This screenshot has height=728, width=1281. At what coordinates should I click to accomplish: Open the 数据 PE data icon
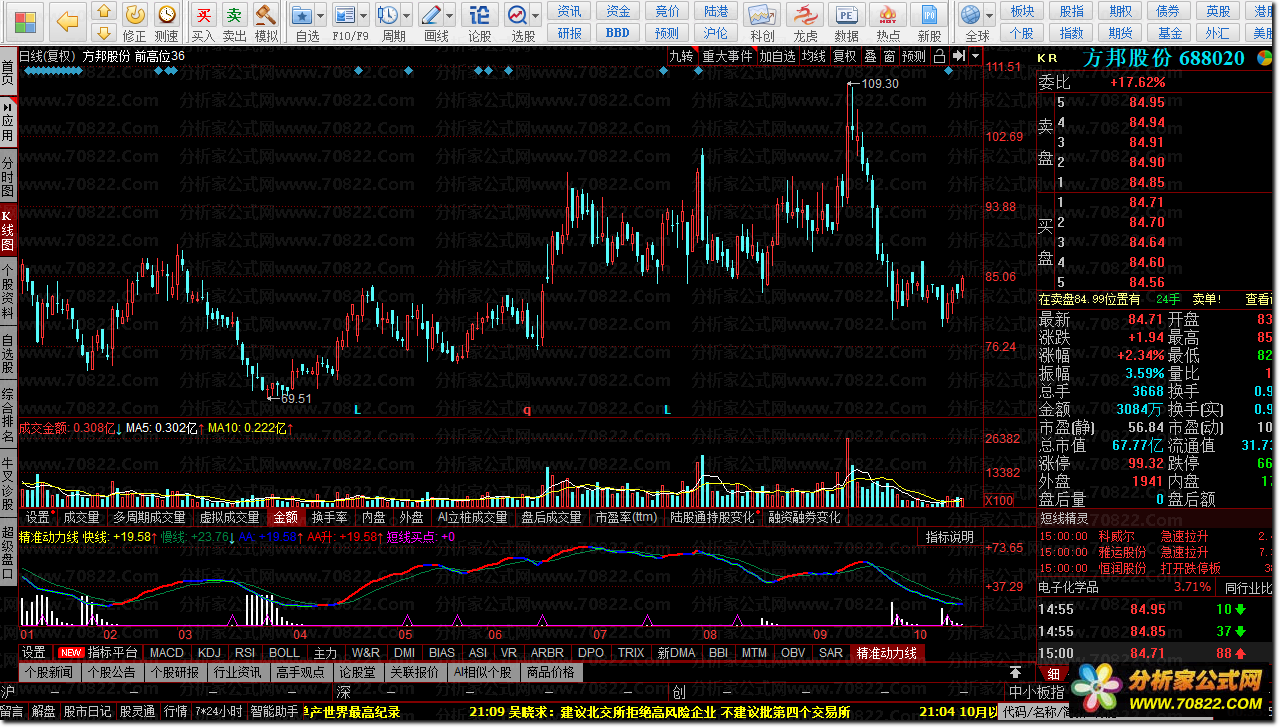click(846, 15)
